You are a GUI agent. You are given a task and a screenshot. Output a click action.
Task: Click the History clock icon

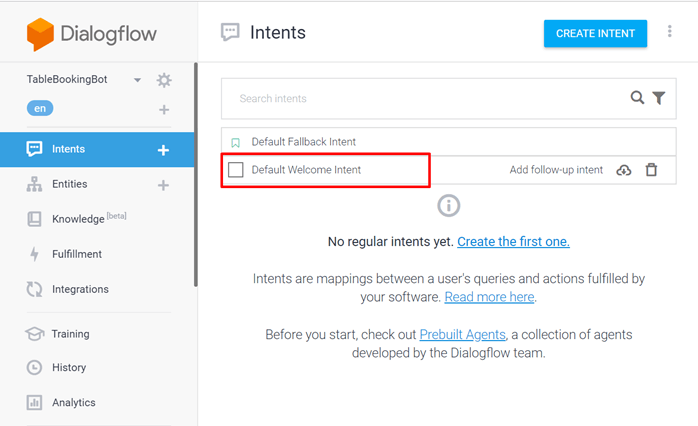click(34, 367)
